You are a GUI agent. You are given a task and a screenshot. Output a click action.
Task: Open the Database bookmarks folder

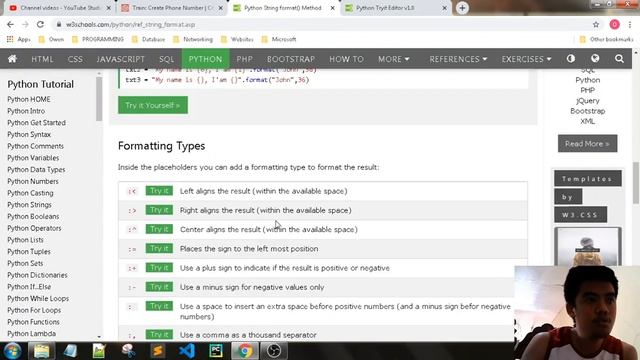click(149, 40)
